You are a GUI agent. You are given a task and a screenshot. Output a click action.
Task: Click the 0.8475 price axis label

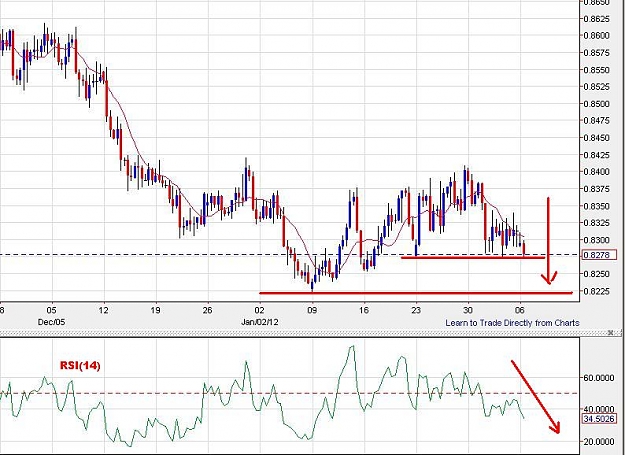tap(596, 121)
